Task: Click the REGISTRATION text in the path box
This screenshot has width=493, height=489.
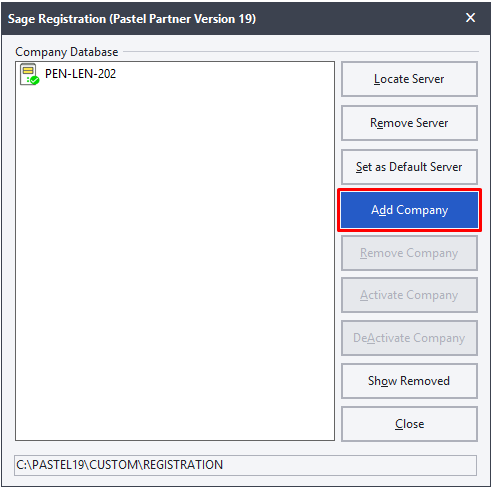Action: pos(183,465)
